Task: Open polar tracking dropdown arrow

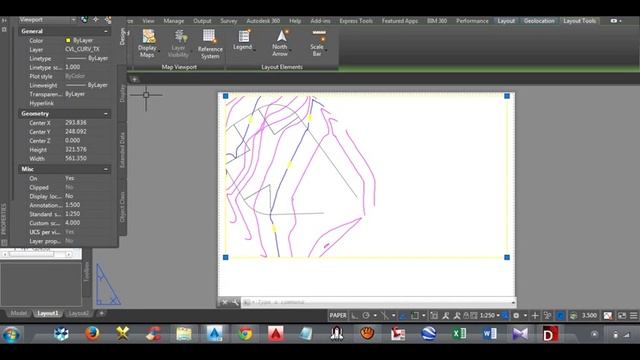Action: coord(375,316)
